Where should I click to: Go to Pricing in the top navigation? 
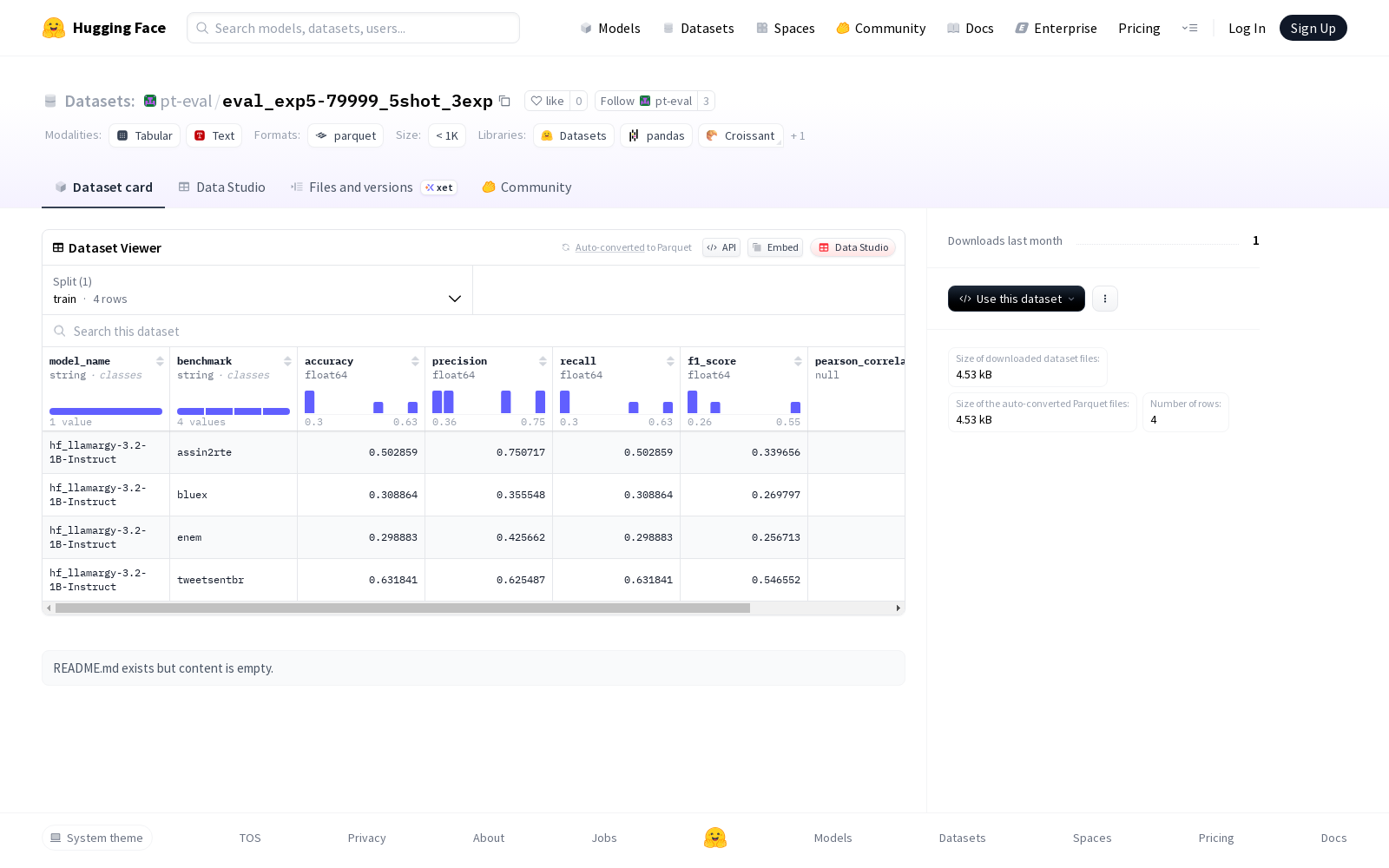[1139, 29]
